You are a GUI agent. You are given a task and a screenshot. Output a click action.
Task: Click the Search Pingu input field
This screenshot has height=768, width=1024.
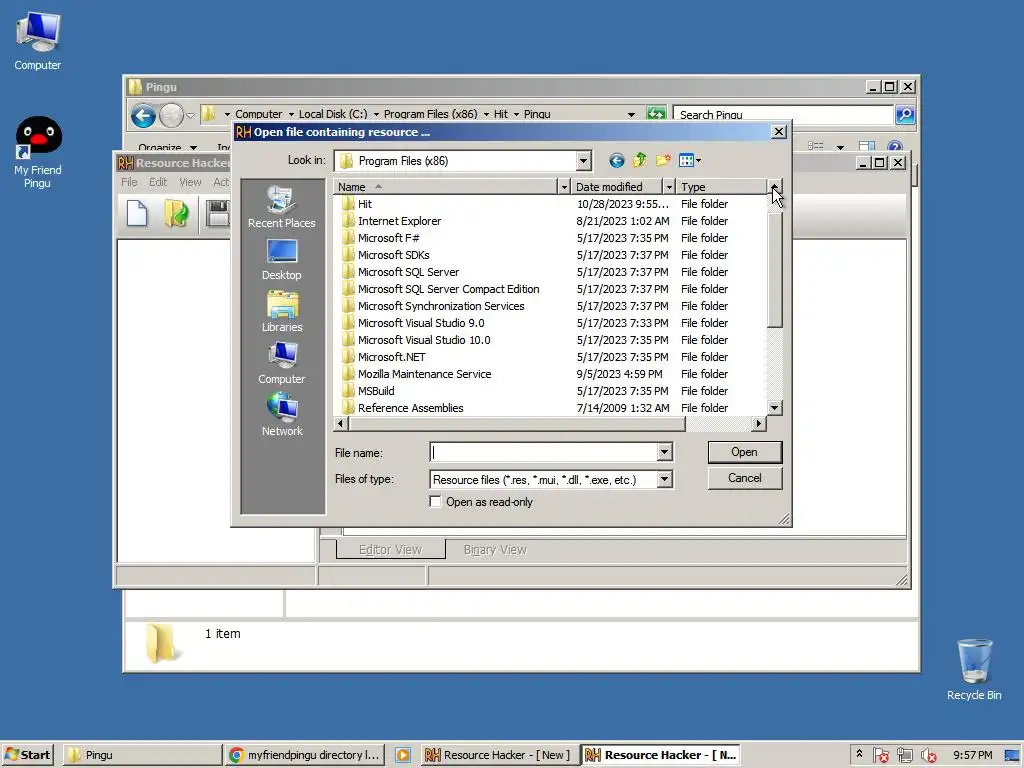click(783, 114)
